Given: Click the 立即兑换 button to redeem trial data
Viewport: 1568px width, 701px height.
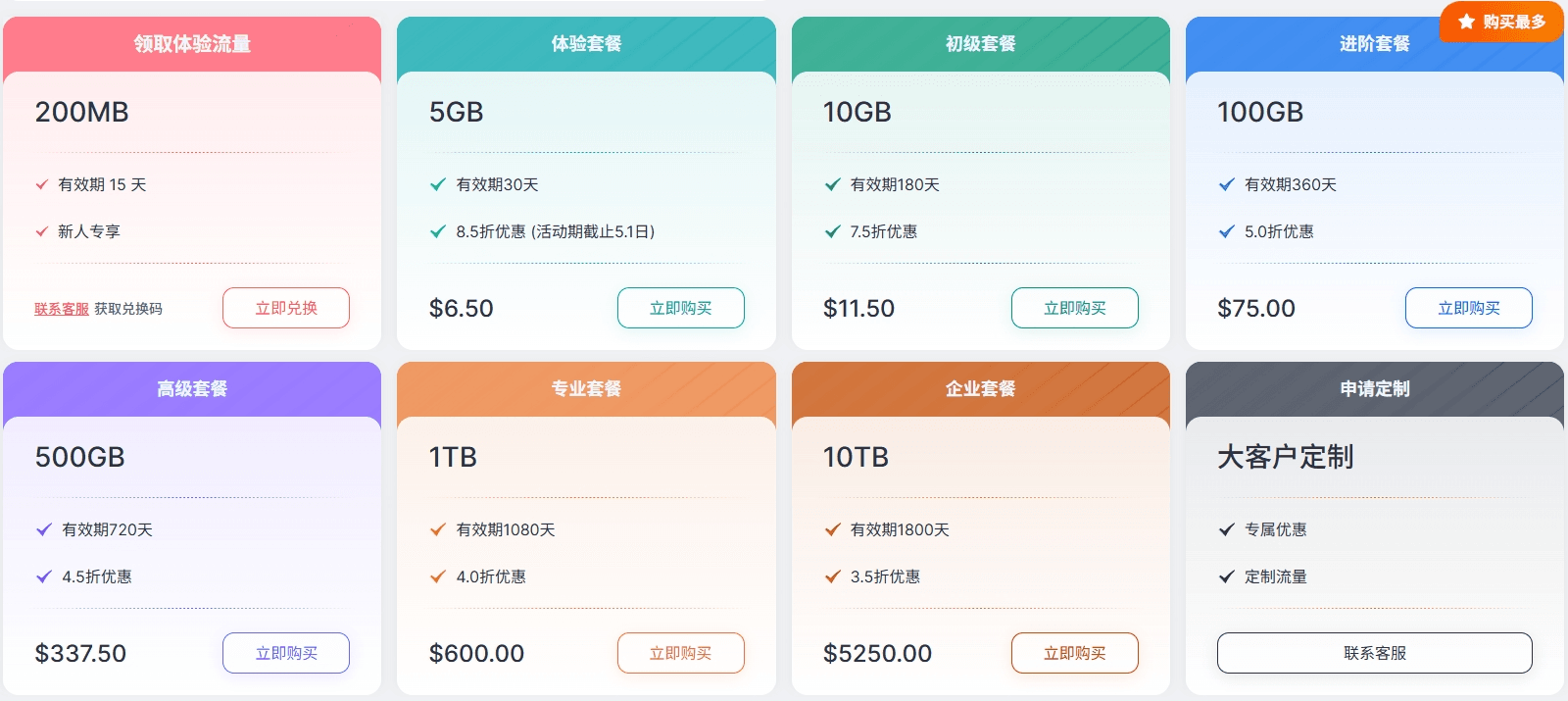Looking at the screenshot, I should pyautogui.click(x=285, y=307).
